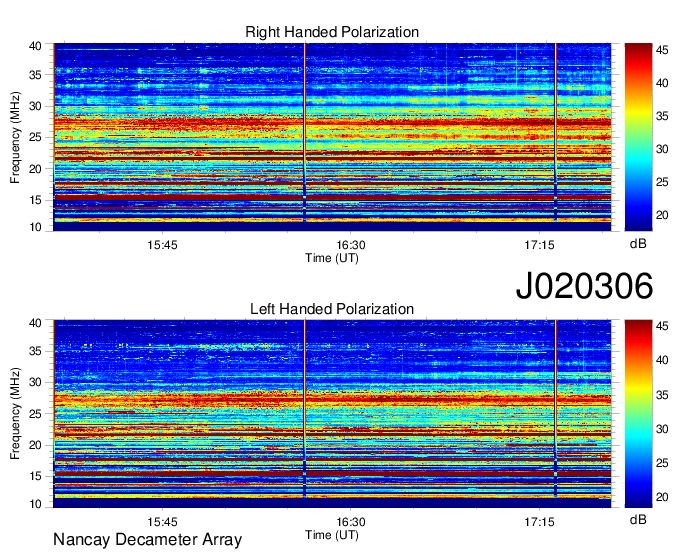Select 17:15 time tick under right-handed plot
This screenshot has height=552, width=680.
539,245
